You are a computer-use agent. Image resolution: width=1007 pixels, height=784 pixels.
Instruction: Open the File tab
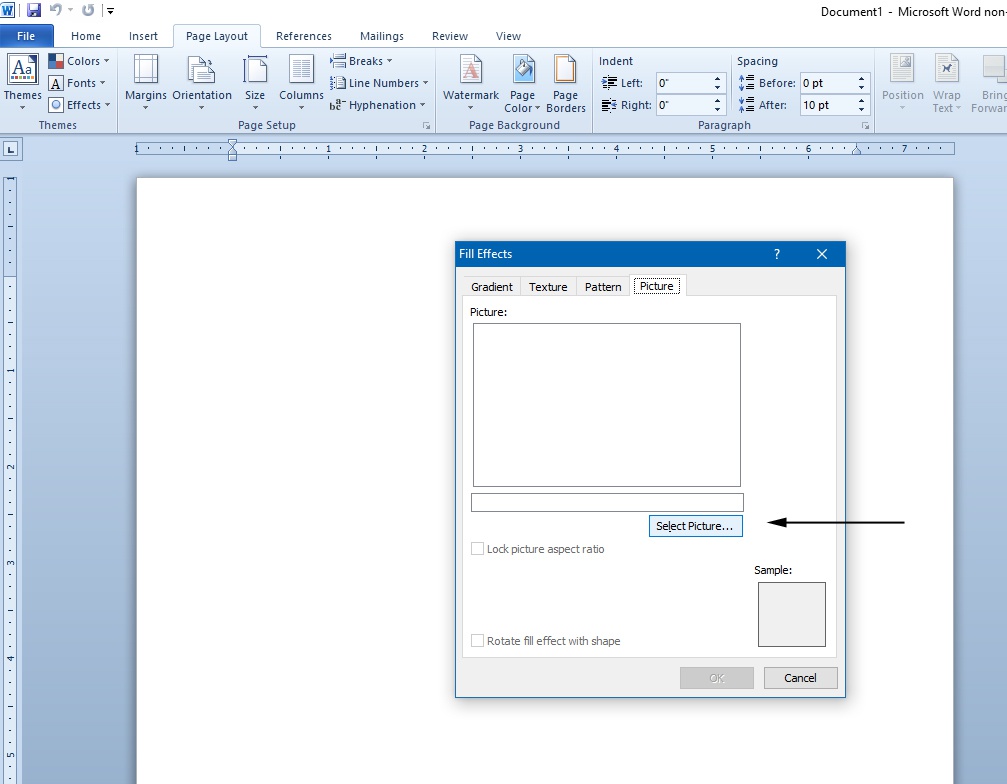(26, 36)
